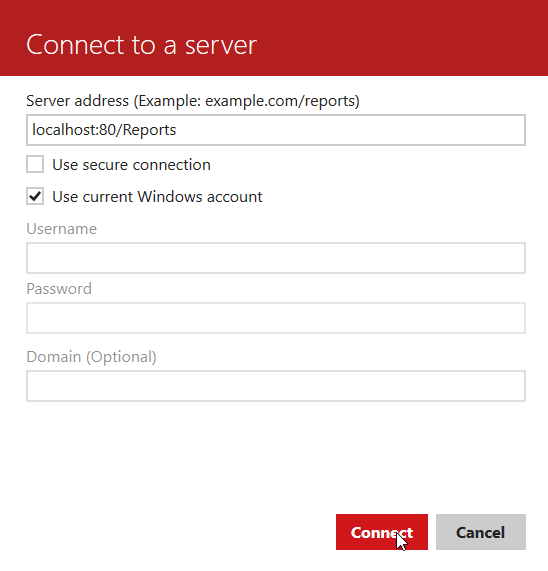Click the 'Connect to a server' dialog title
This screenshot has height=571, width=548.
[x=141, y=45]
